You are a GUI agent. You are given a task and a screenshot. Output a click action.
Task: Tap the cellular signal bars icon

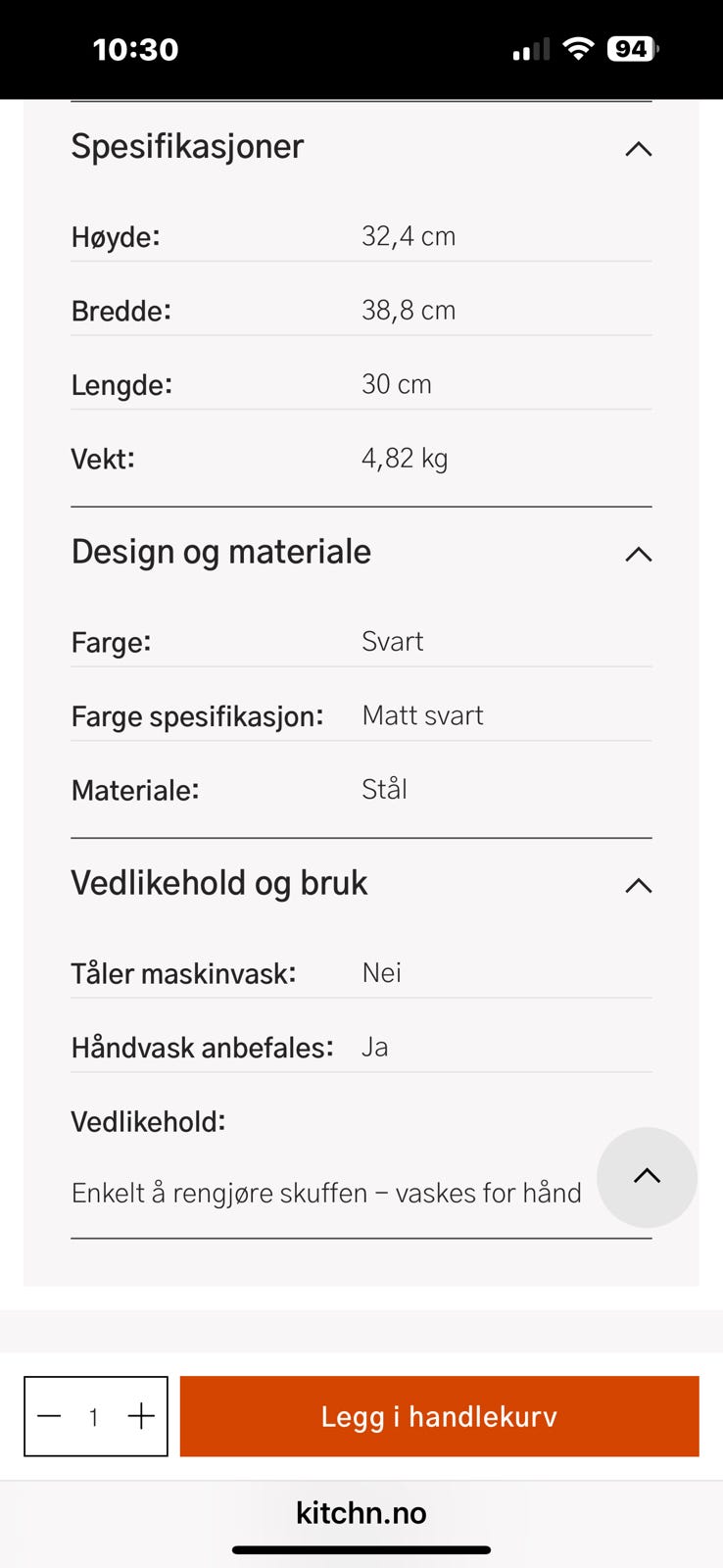(532, 50)
